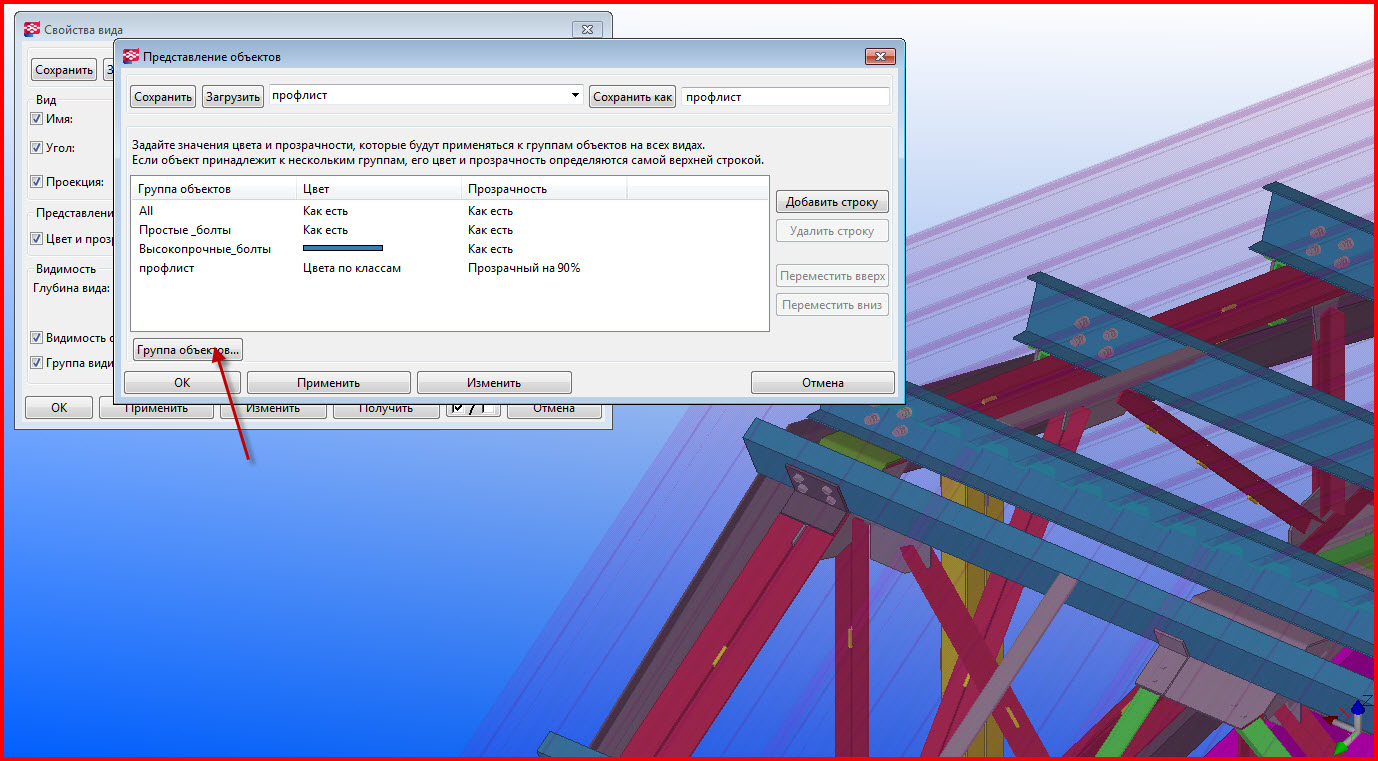Click the Прозрачность column header
1378x761 pixels.
[x=507, y=189]
